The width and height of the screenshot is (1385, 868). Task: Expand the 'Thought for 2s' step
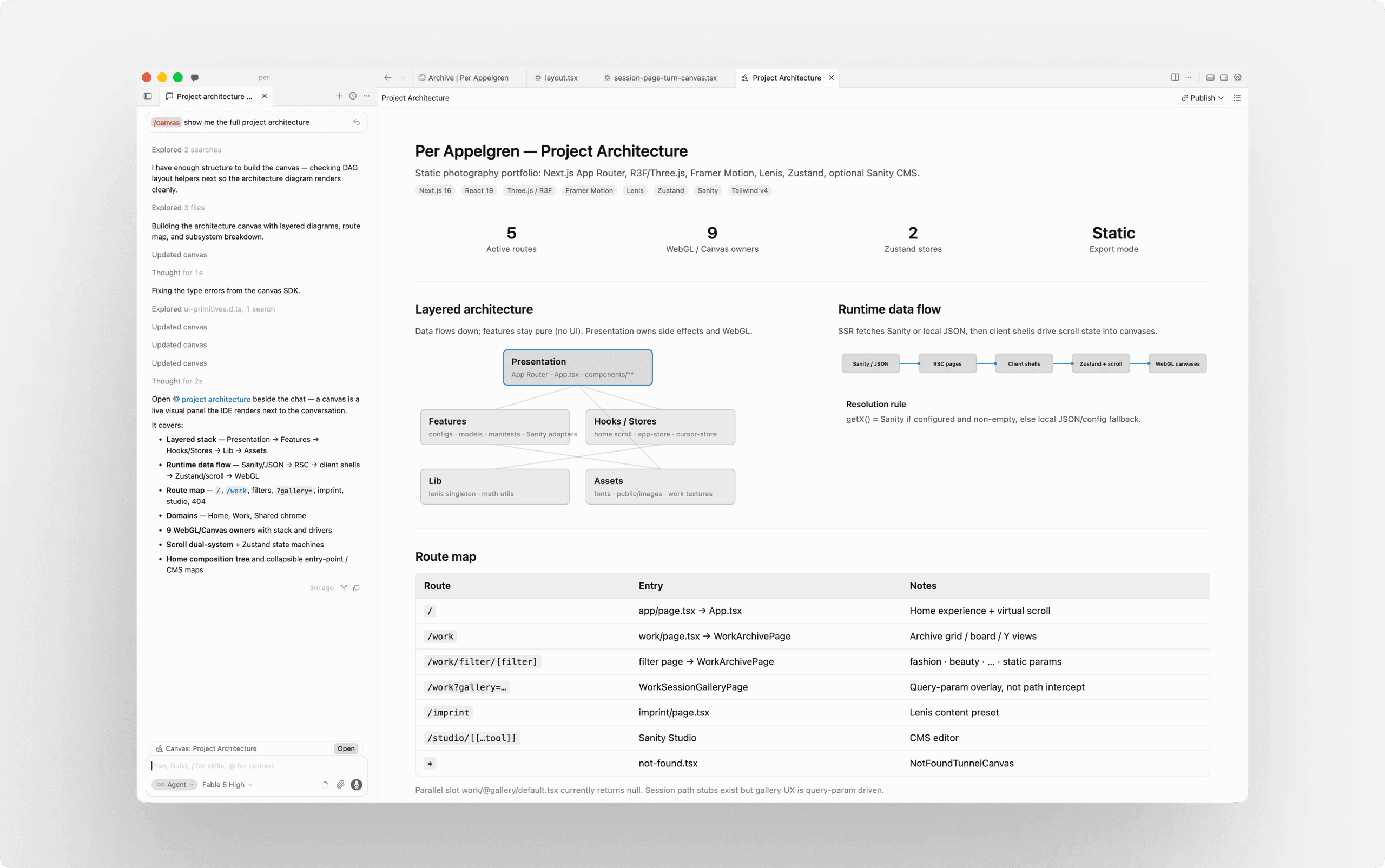[x=177, y=381]
